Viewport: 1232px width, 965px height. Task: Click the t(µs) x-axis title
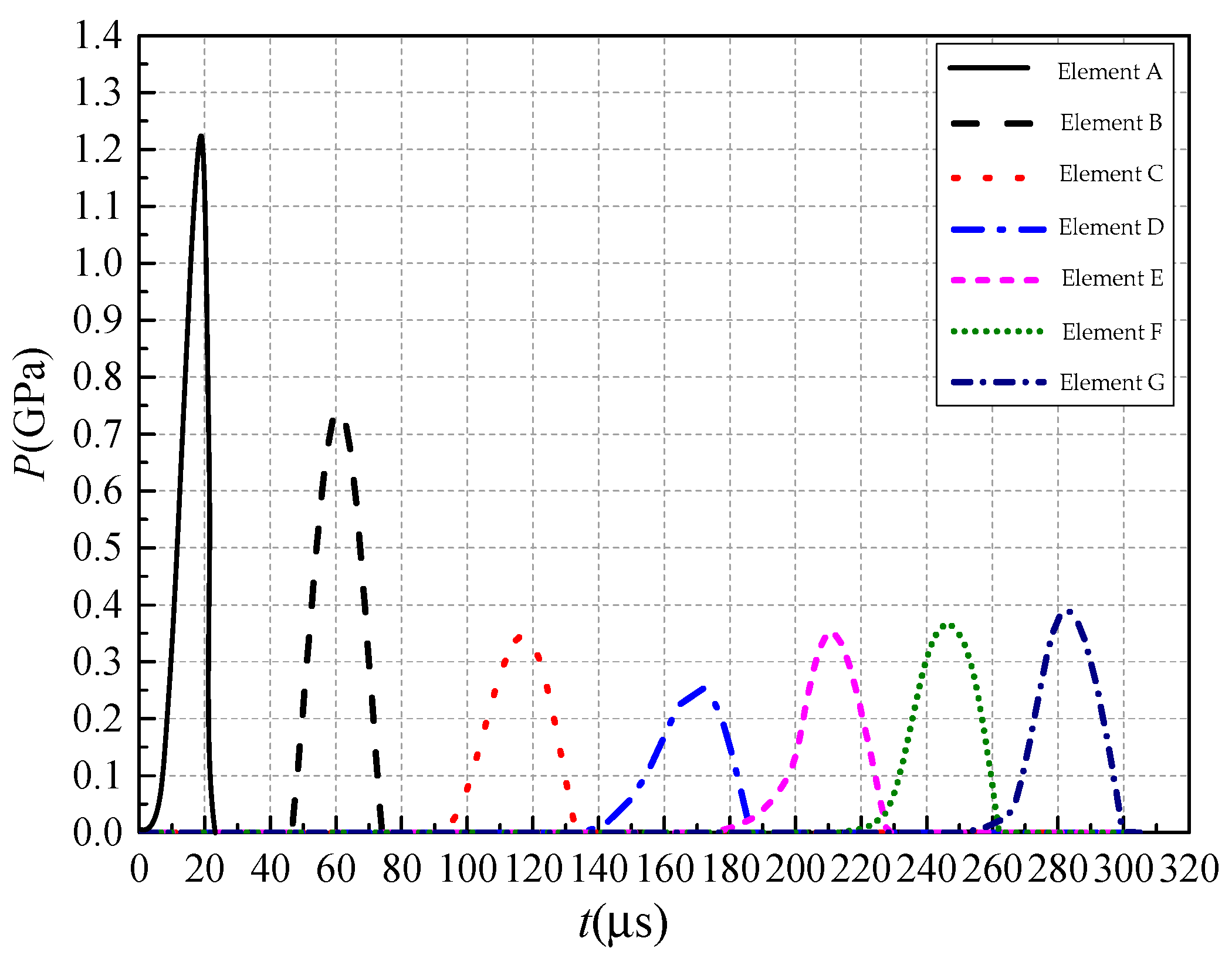pyautogui.click(x=623, y=923)
